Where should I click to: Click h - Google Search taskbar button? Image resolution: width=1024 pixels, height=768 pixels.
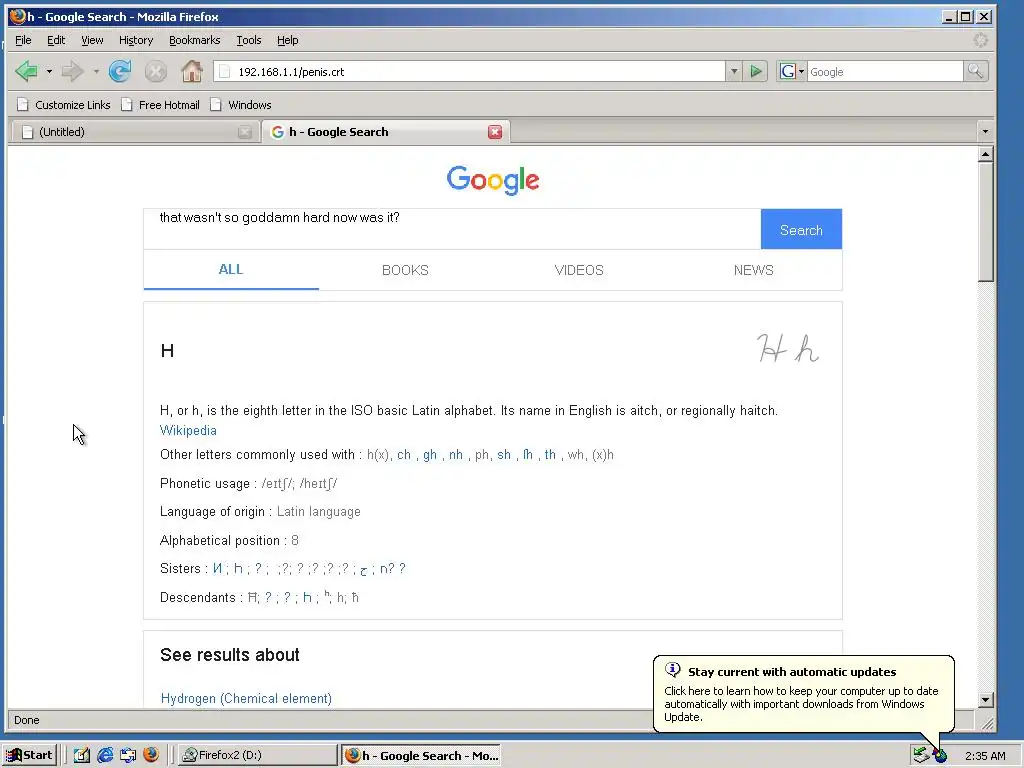pos(422,755)
